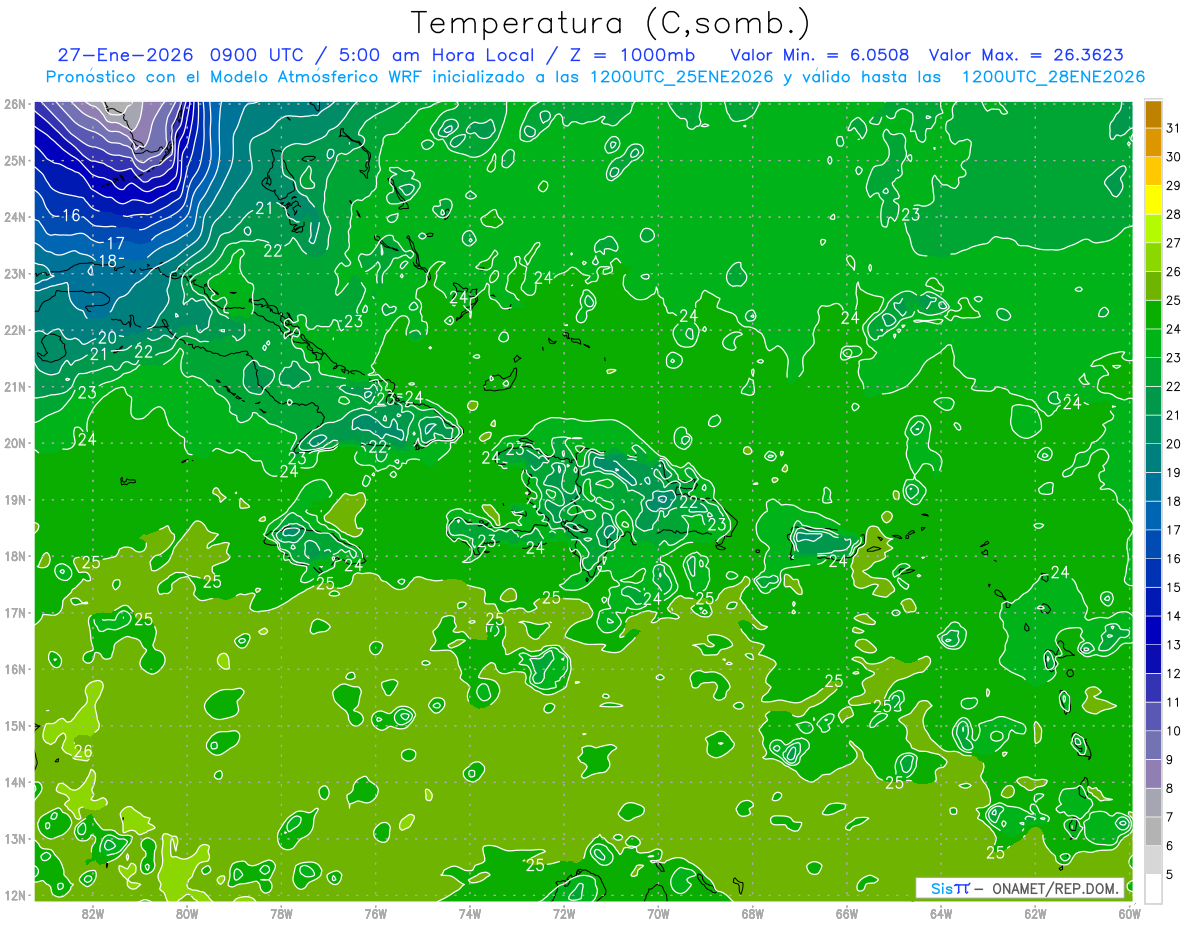Image resolution: width=1200 pixels, height=927 pixels.
Task: Pick the purple colorbar swatch between 9 and 10
Action: [1153, 745]
